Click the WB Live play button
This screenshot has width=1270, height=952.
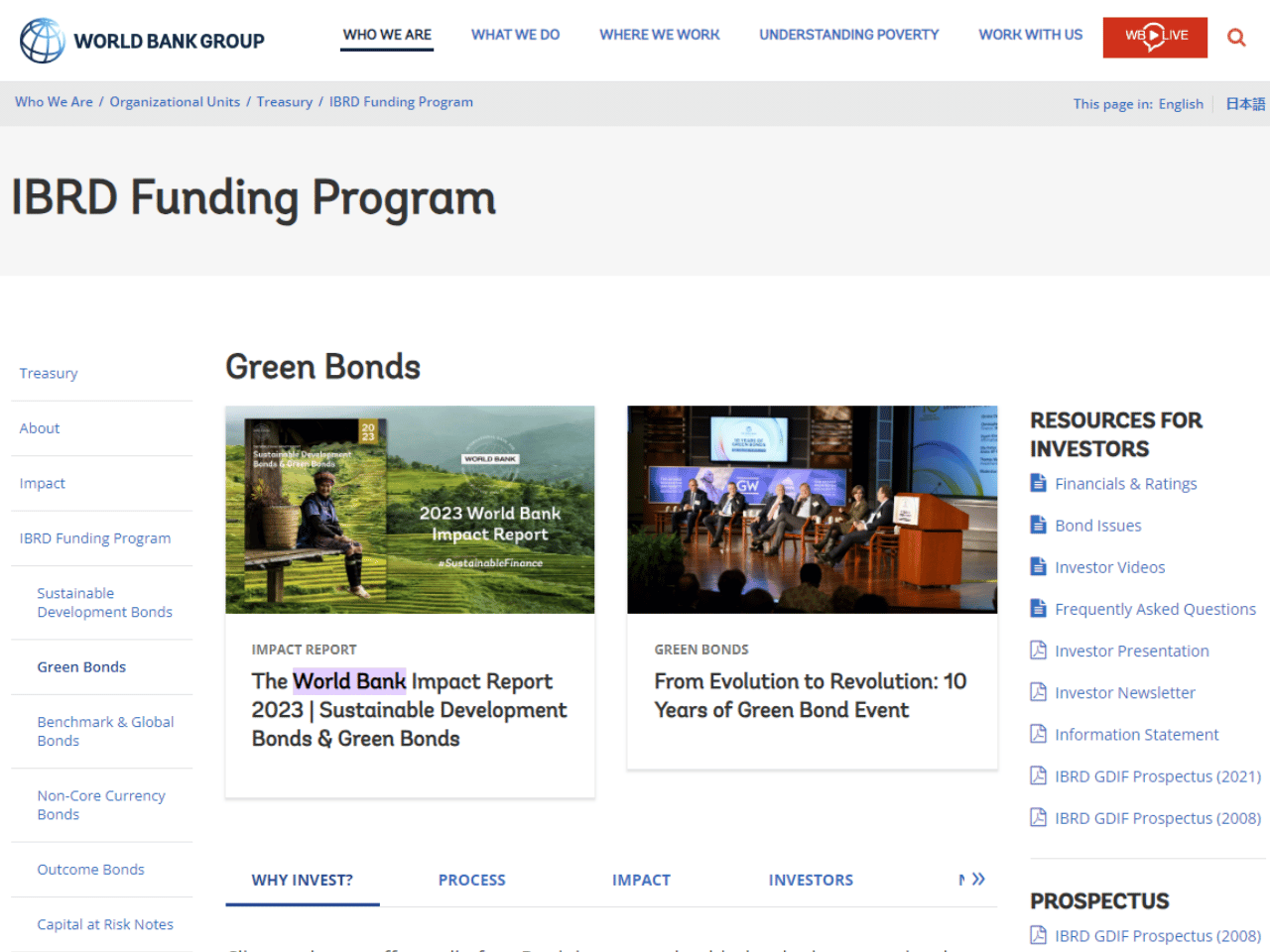[1155, 36]
